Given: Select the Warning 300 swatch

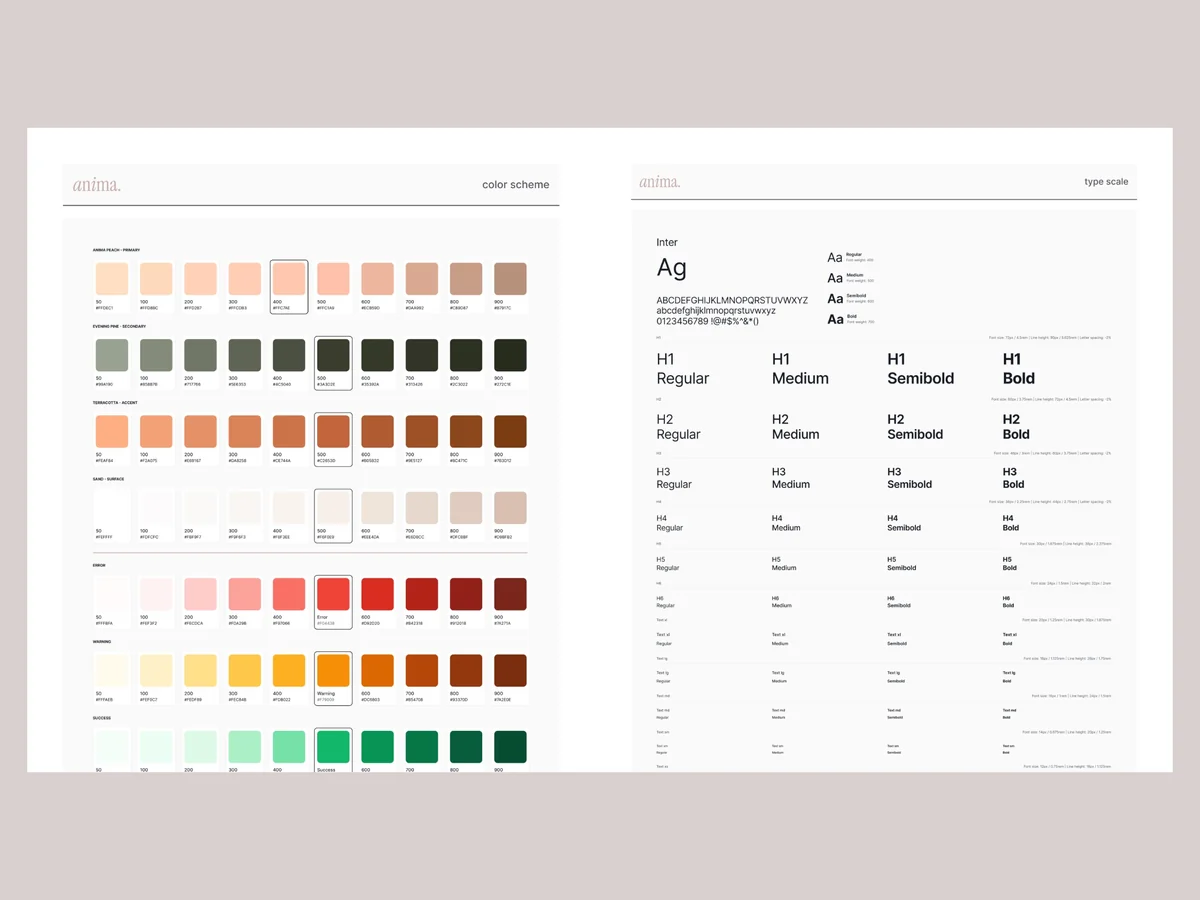Looking at the screenshot, I should [x=244, y=670].
